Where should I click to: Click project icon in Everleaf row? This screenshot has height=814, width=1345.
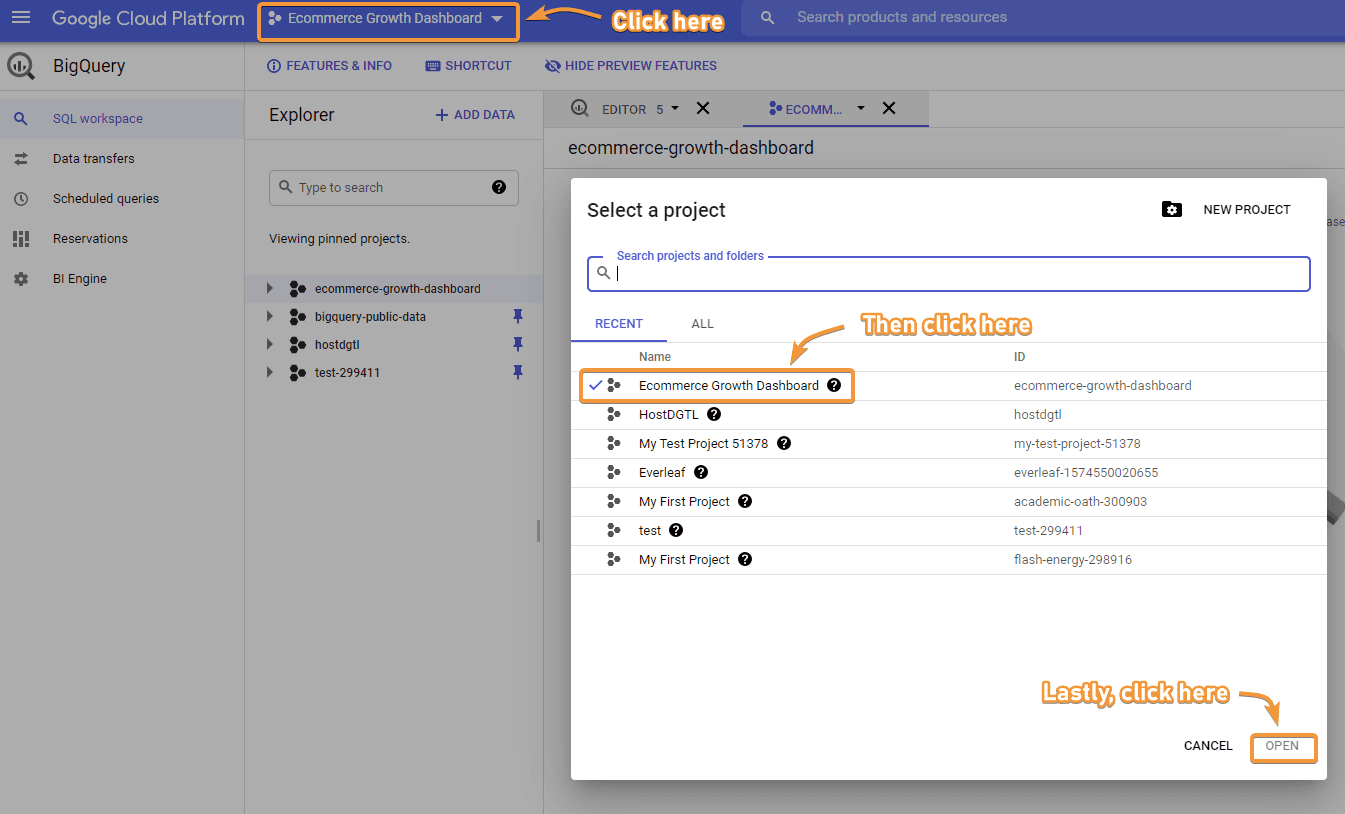614,472
